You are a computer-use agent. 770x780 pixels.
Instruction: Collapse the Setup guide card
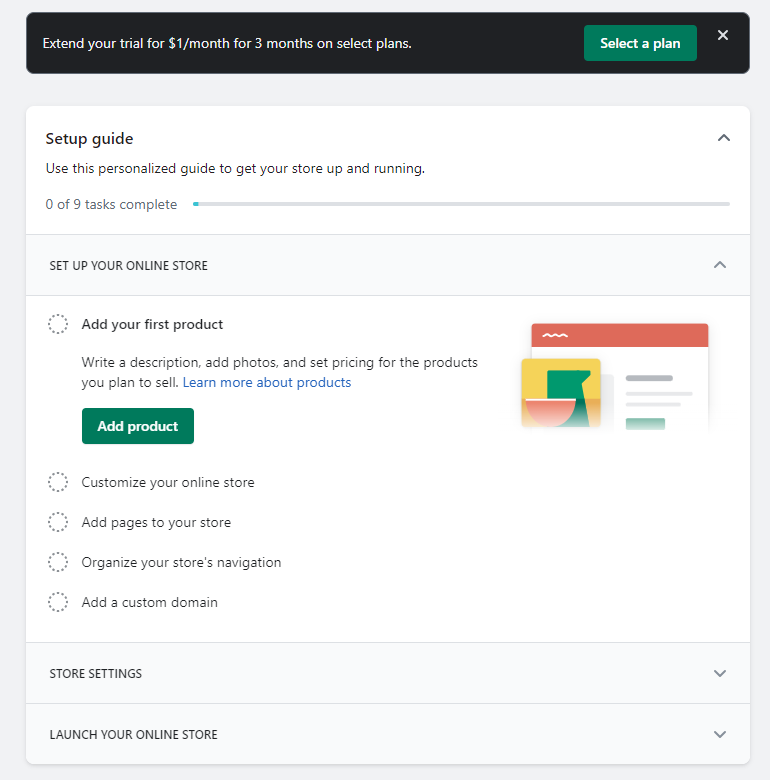click(x=724, y=138)
